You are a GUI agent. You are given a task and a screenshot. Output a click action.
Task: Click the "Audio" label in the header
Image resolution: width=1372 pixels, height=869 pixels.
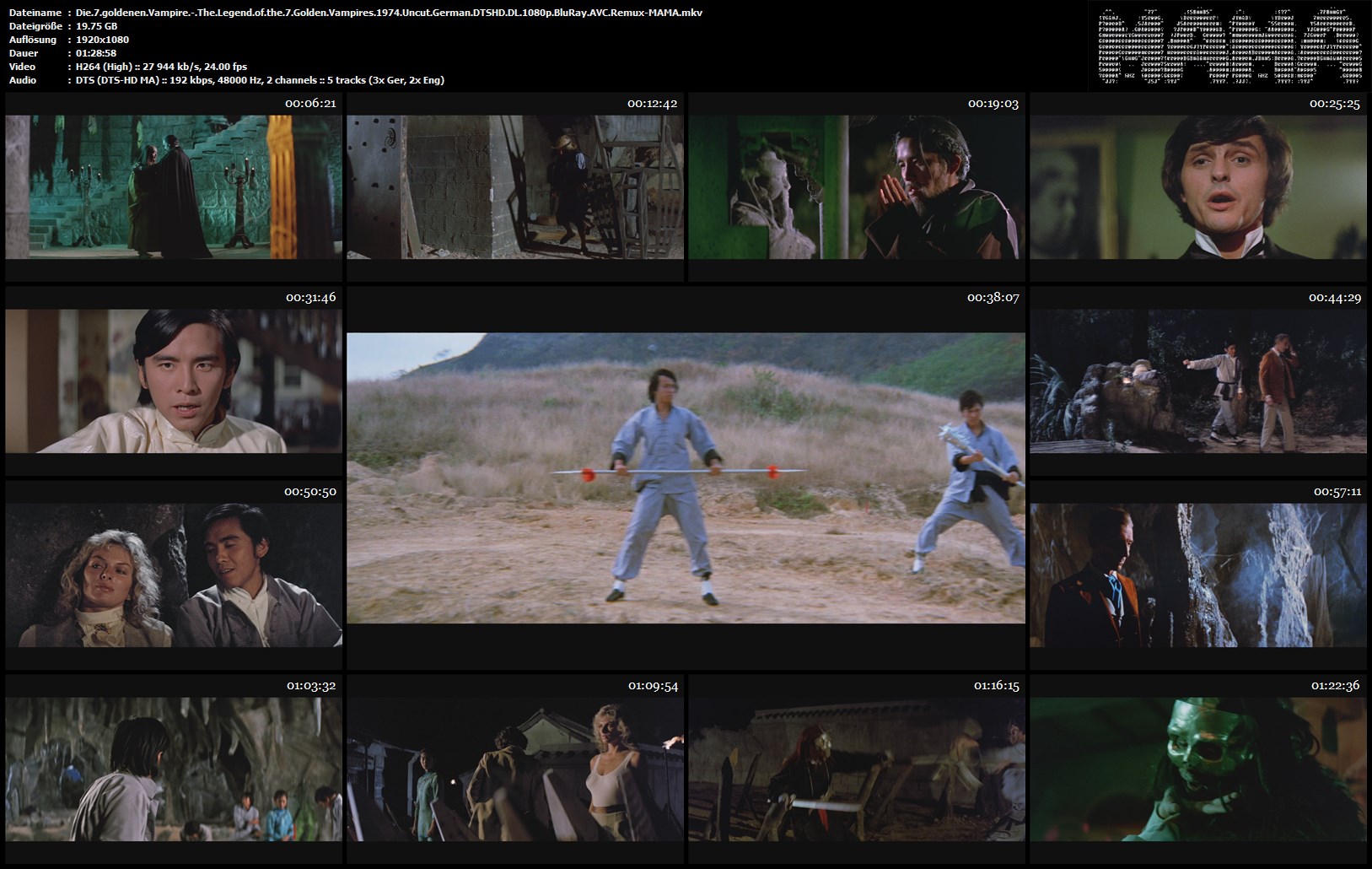coord(23,80)
